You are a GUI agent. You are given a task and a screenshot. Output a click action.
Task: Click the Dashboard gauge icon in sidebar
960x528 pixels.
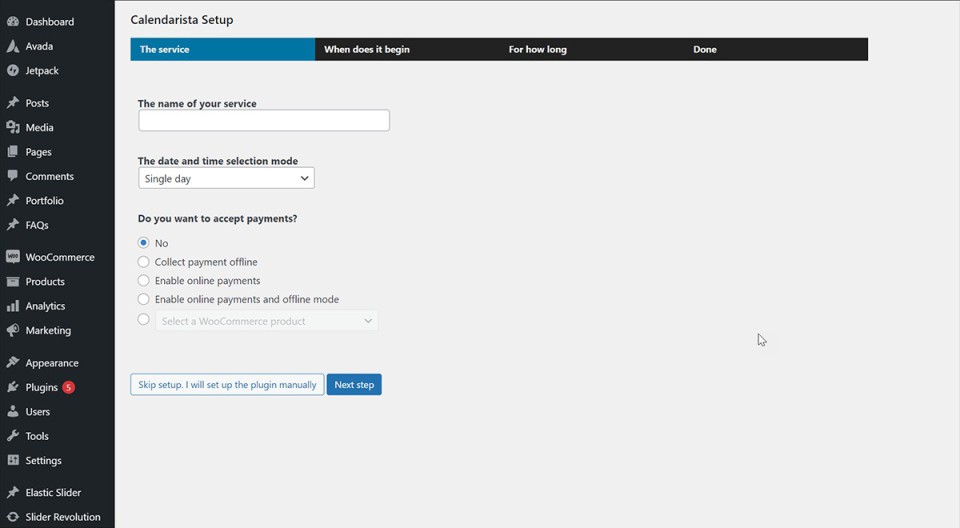[x=13, y=22]
